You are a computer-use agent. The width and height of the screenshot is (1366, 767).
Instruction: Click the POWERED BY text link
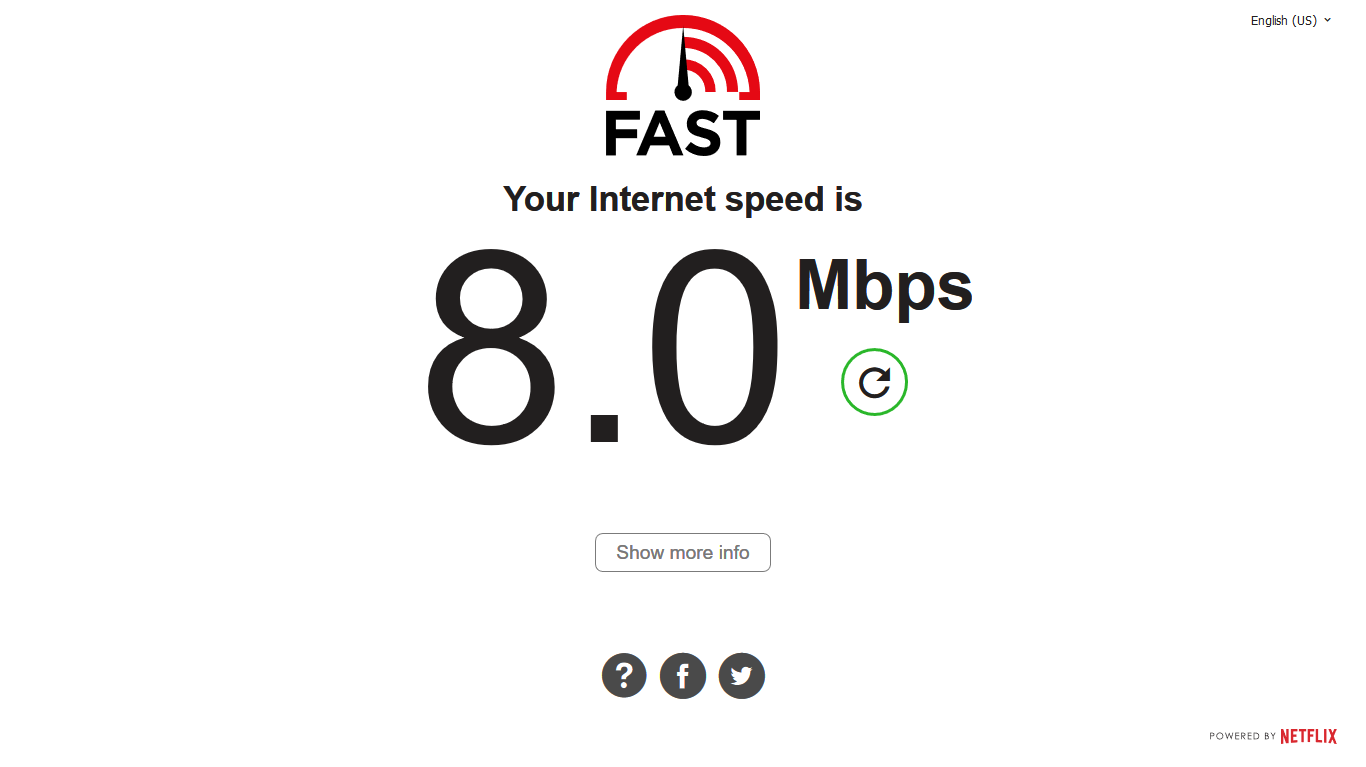pyautogui.click(x=1242, y=736)
